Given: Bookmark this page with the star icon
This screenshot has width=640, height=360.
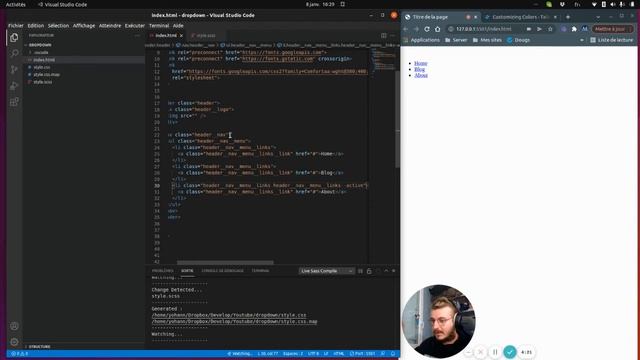Looking at the screenshot, I should (550, 29).
